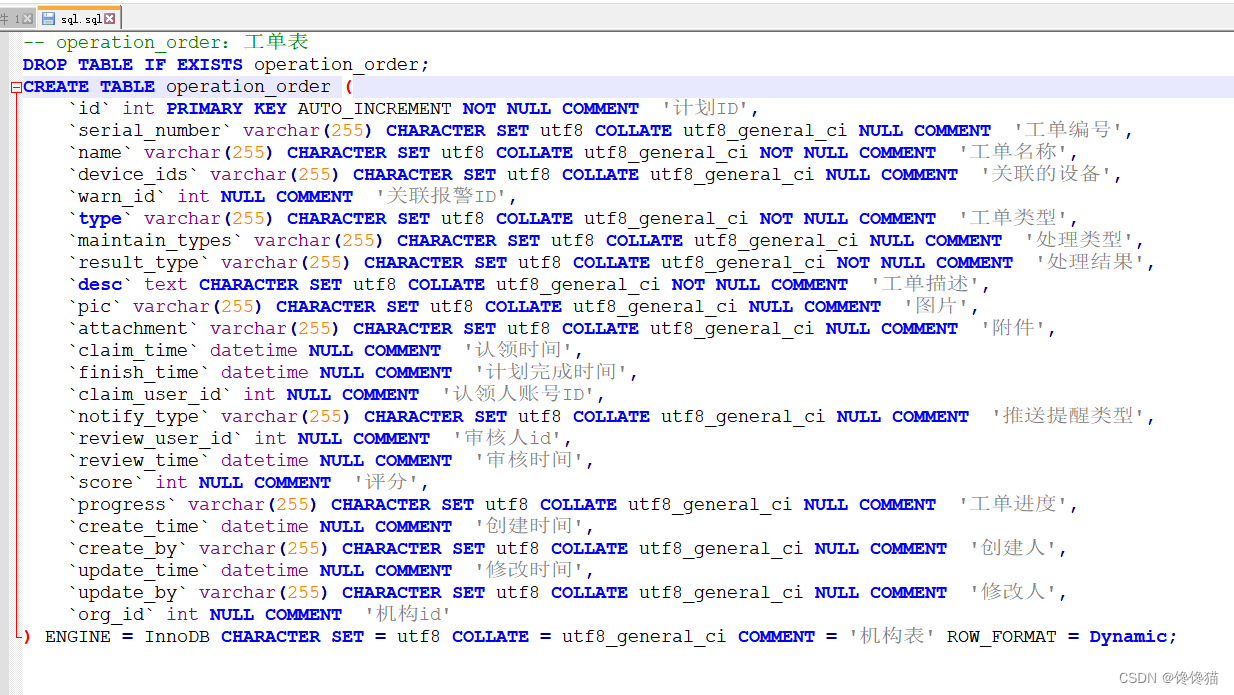This screenshot has height=695, width=1234.
Task: Collapse the CREATE TABLE fold marker
Action: click(x=16, y=87)
